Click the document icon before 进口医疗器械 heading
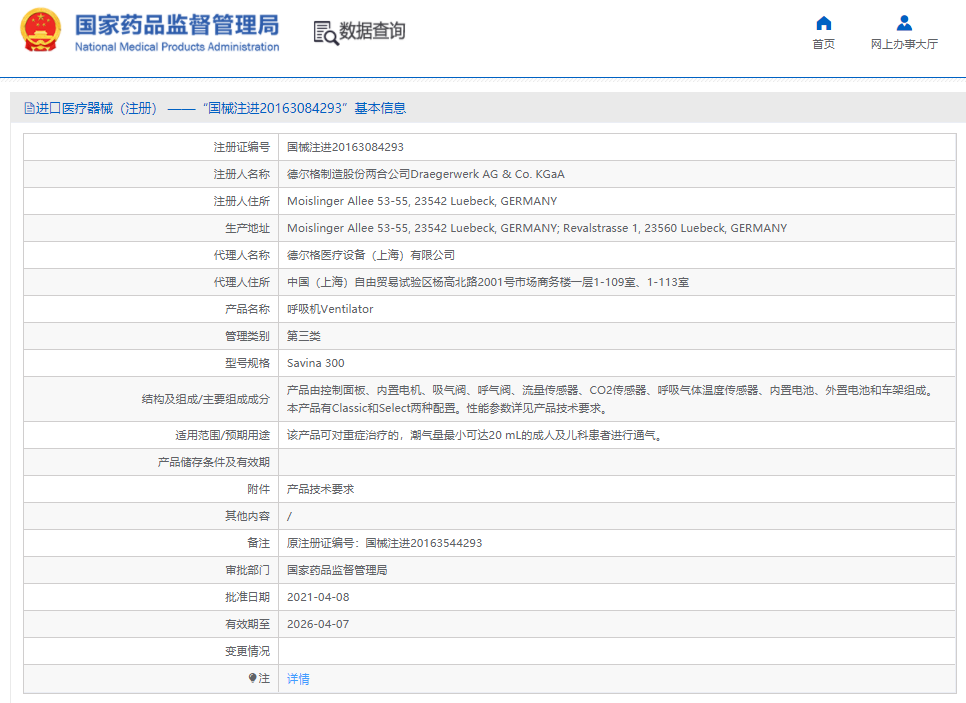Viewport: 966px width, 703px height. point(29,108)
